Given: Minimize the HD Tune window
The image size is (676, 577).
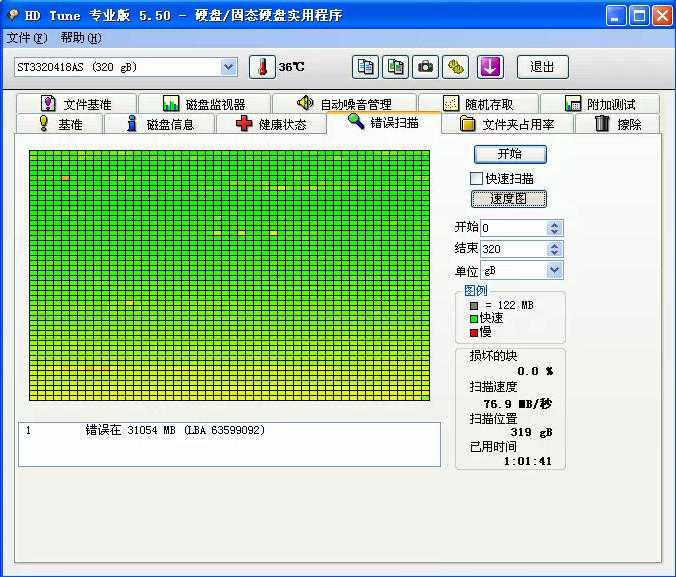Looking at the screenshot, I should pos(616,16).
